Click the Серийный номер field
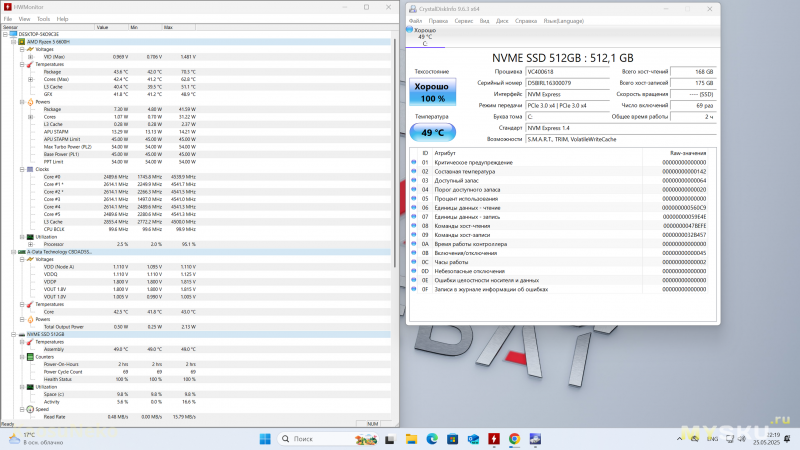800x450 pixels. 567,83
